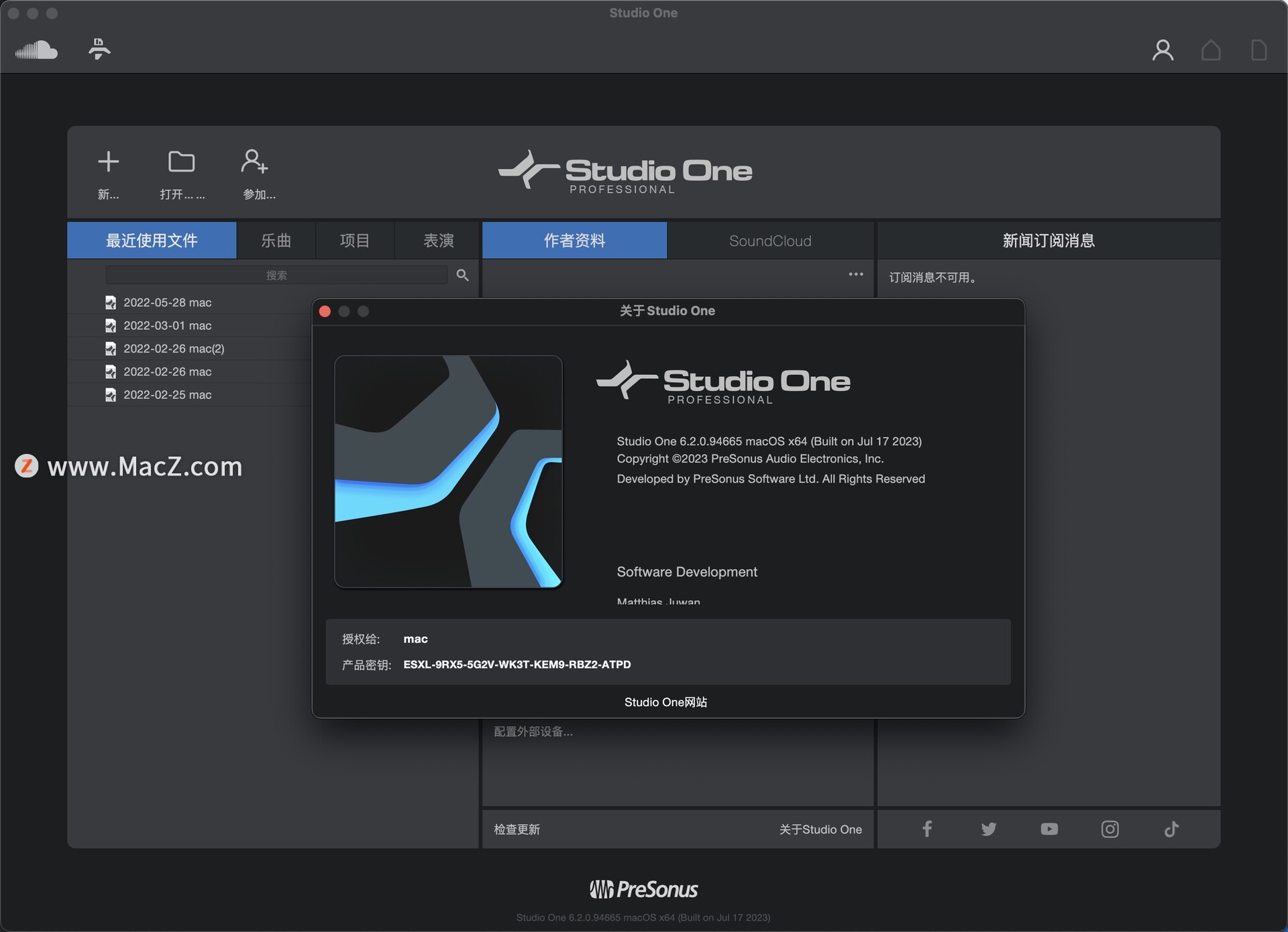The width and height of the screenshot is (1288, 932).
Task: Open the Instagram social icon
Action: [x=1110, y=829]
